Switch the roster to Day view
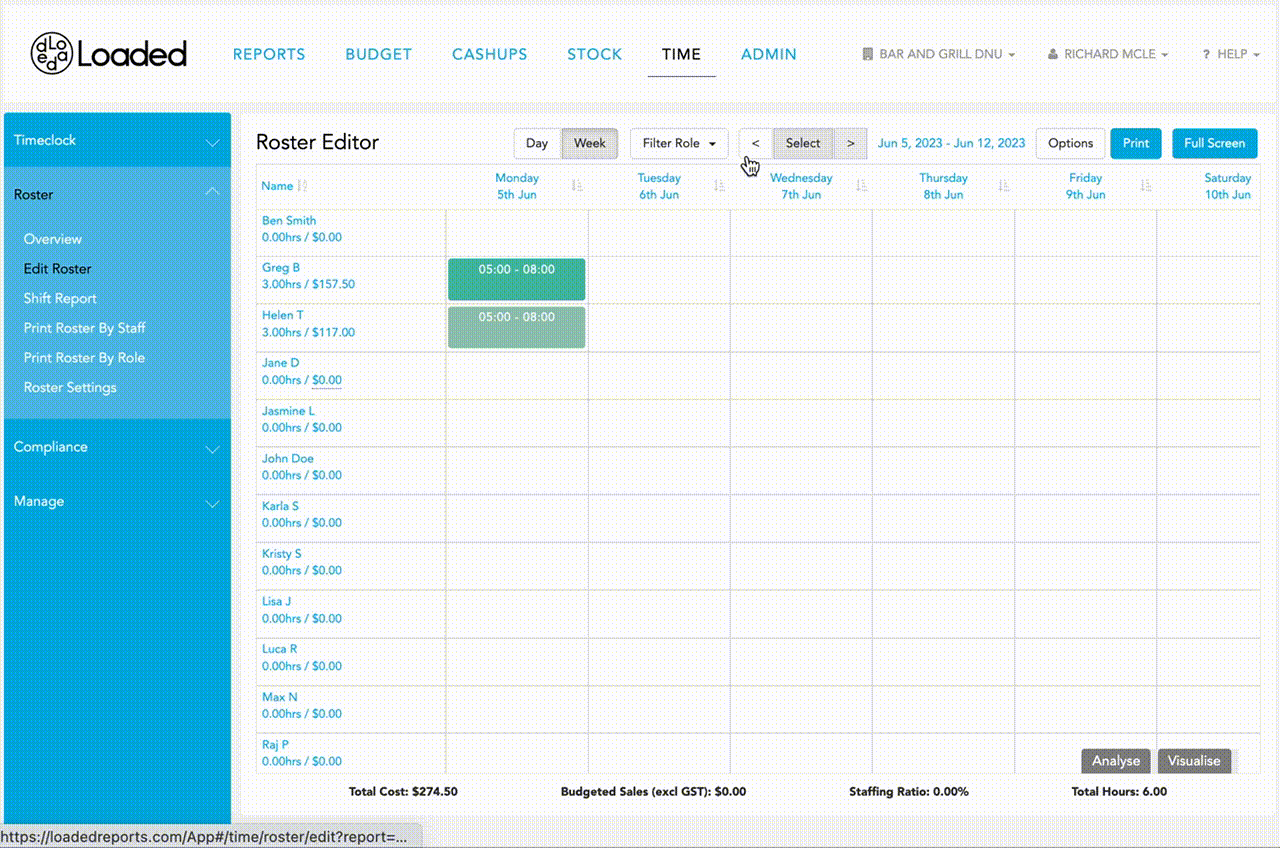Viewport: 1280px width, 848px height. click(x=537, y=143)
